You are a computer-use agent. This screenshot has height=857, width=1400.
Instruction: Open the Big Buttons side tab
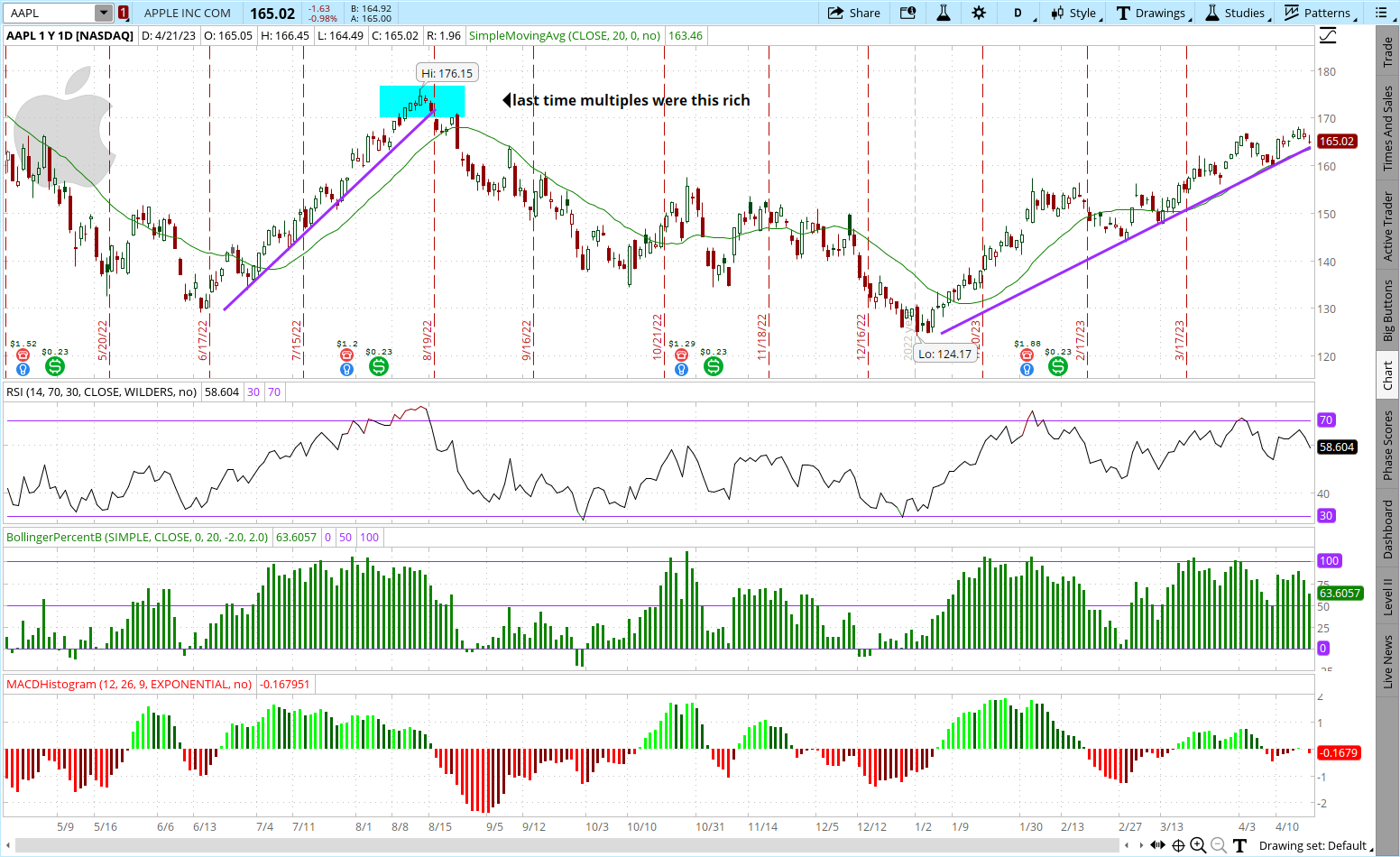[x=1388, y=310]
